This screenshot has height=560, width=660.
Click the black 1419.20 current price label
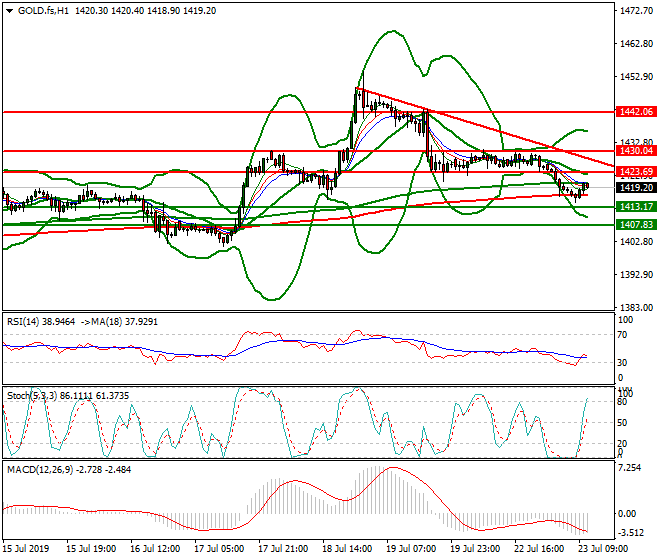coord(635,186)
